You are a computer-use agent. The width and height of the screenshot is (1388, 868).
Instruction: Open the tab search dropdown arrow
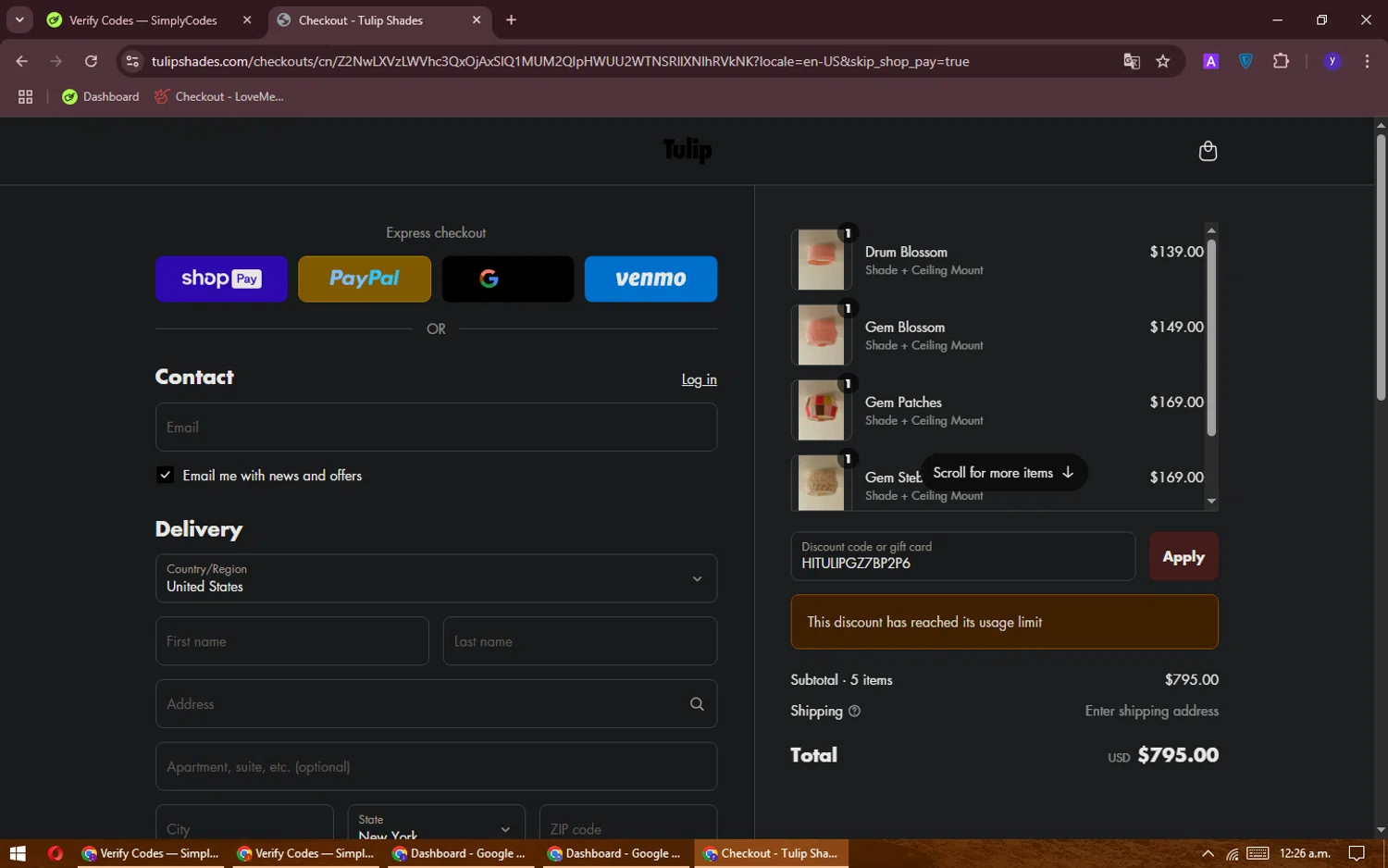click(x=19, y=20)
